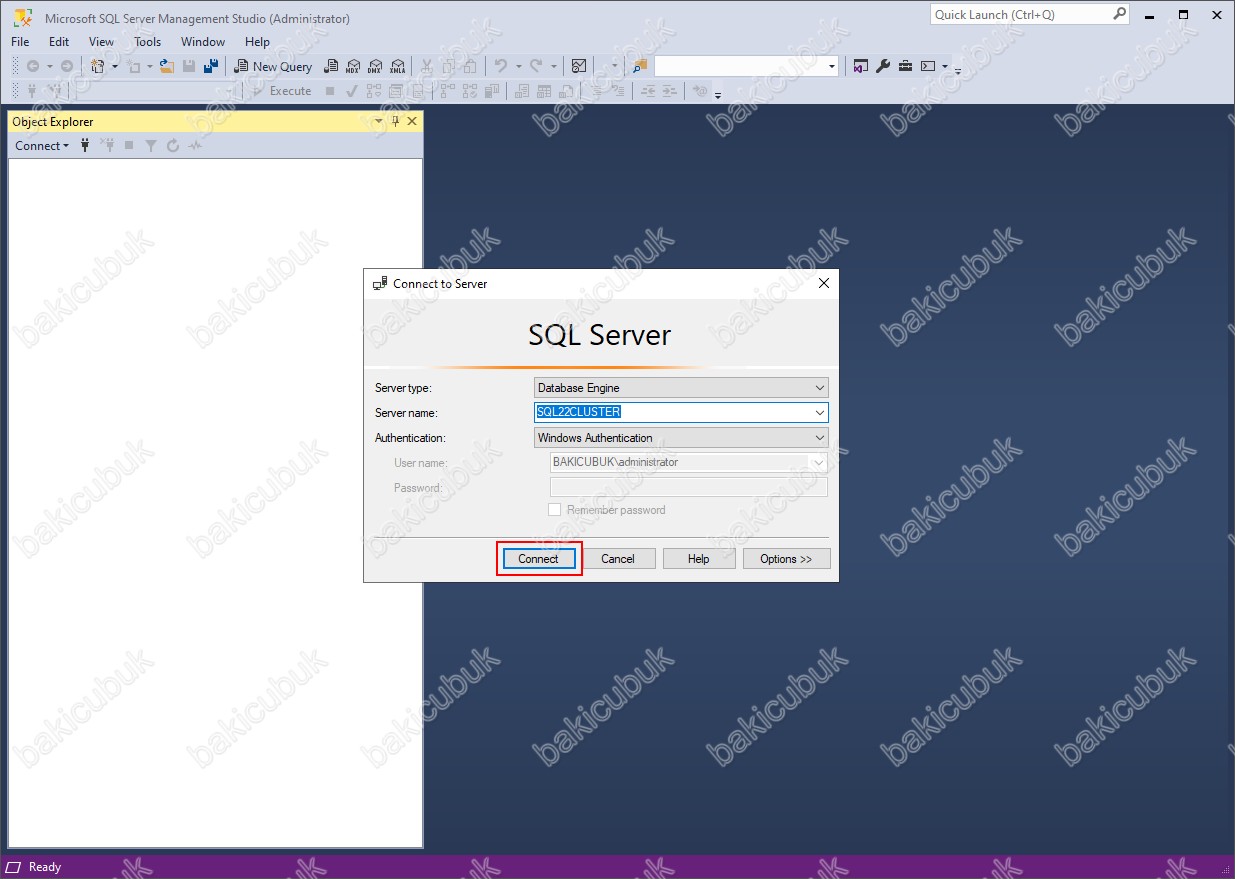1235x879 pixels.
Task: Click the Object Explorer activity pulse icon
Action: (195, 146)
